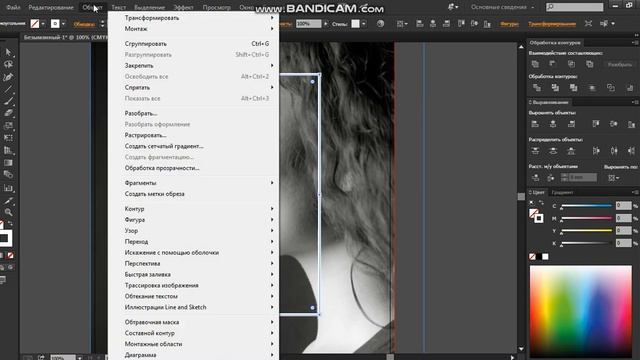
Task: Click the K percentage input field
Action: (x=623, y=243)
